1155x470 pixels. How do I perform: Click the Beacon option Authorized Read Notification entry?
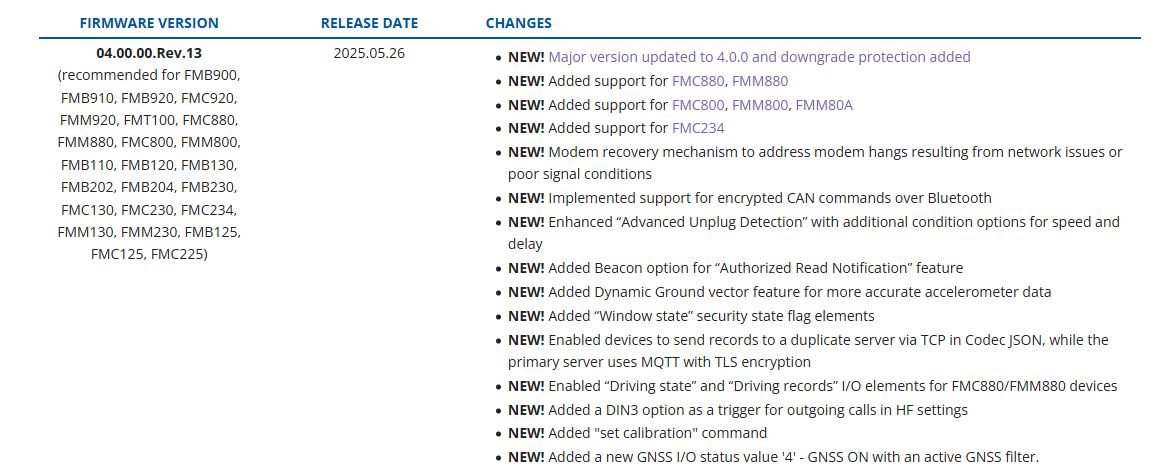pos(735,268)
